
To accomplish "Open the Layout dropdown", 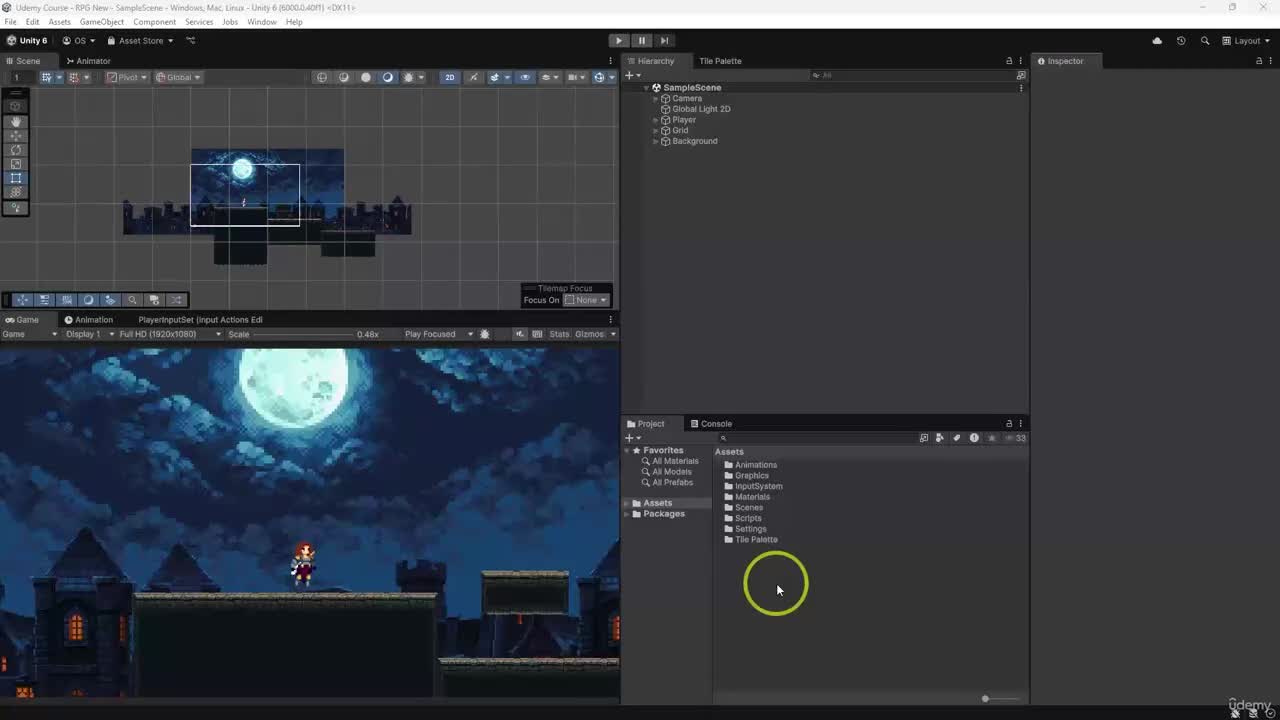I will [x=1246, y=41].
